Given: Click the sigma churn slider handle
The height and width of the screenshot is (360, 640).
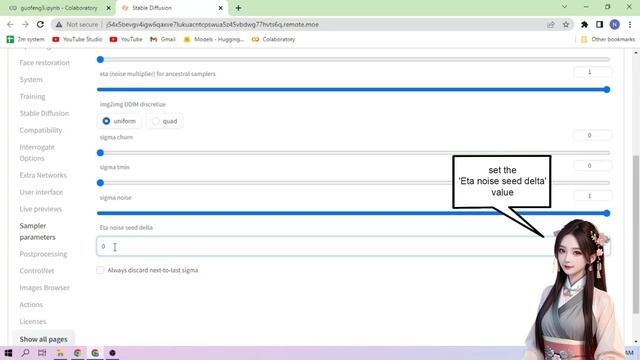Looking at the screenshot, I should 100,153.
